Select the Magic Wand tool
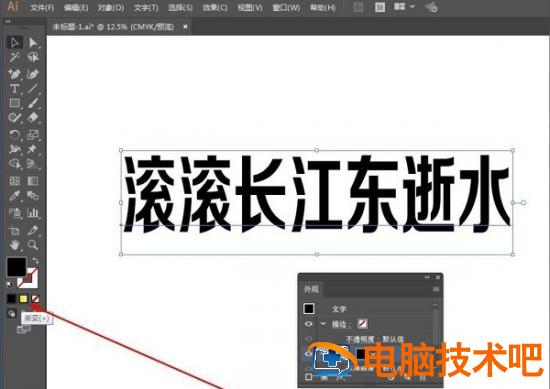Image resolution: width=550 pixels, height=389 pixels. pyautogui.click(x=14, y=57)
